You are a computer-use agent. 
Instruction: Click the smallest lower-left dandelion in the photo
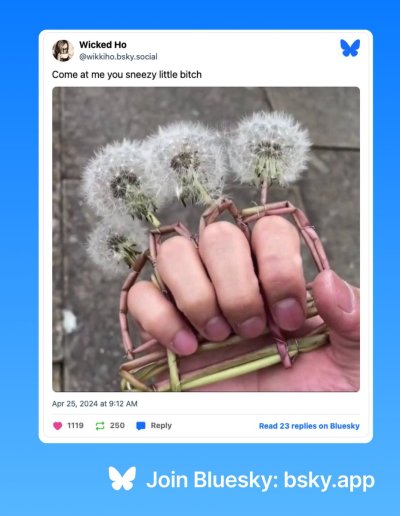click(x=113, y=244)
